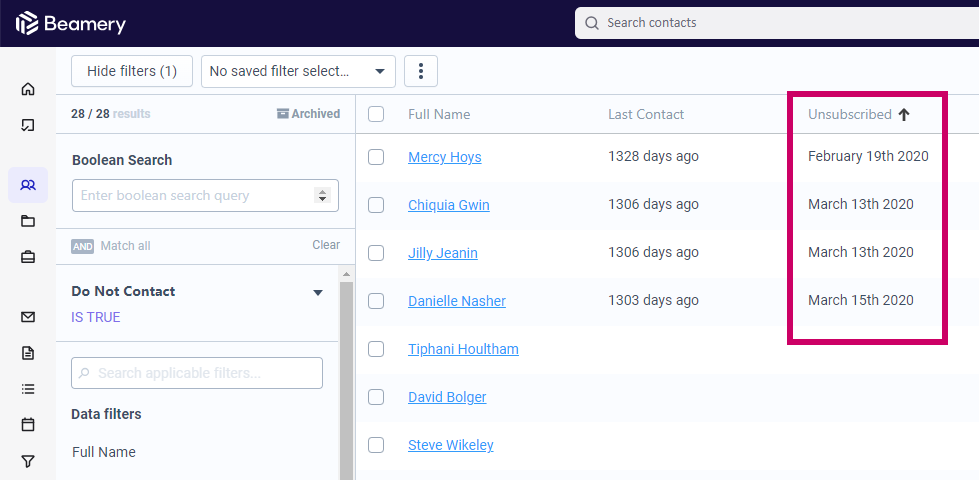Check the box for Danielle Nasher
This screenshot has width=979, height=480.
(x=376, y=301)
